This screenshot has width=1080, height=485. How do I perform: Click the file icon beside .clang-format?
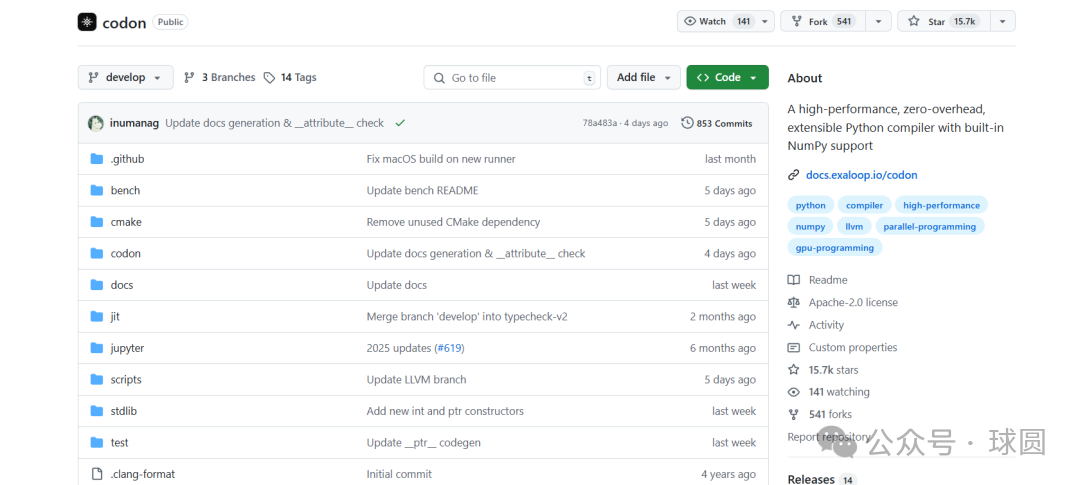[x=96, y=475]
